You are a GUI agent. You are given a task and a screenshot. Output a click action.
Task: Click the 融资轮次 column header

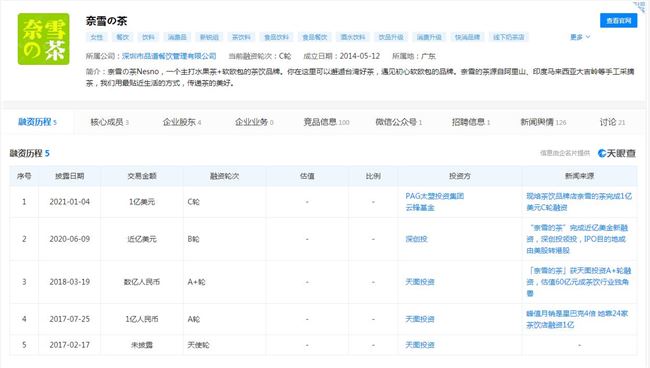(224, 176)
